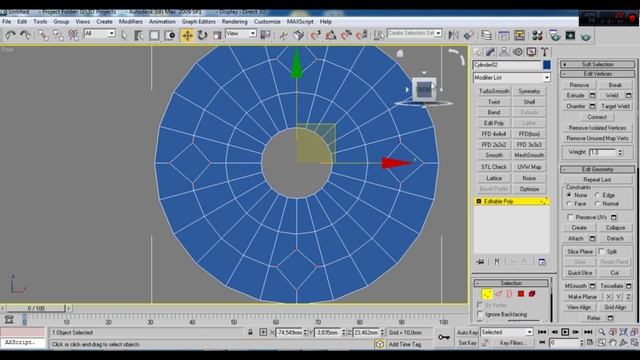This screenshot has width=640, height=360.
Task: Toggle absolute/offset transform type-in mode
Action: pyautogui.click(x=263, y=332)
